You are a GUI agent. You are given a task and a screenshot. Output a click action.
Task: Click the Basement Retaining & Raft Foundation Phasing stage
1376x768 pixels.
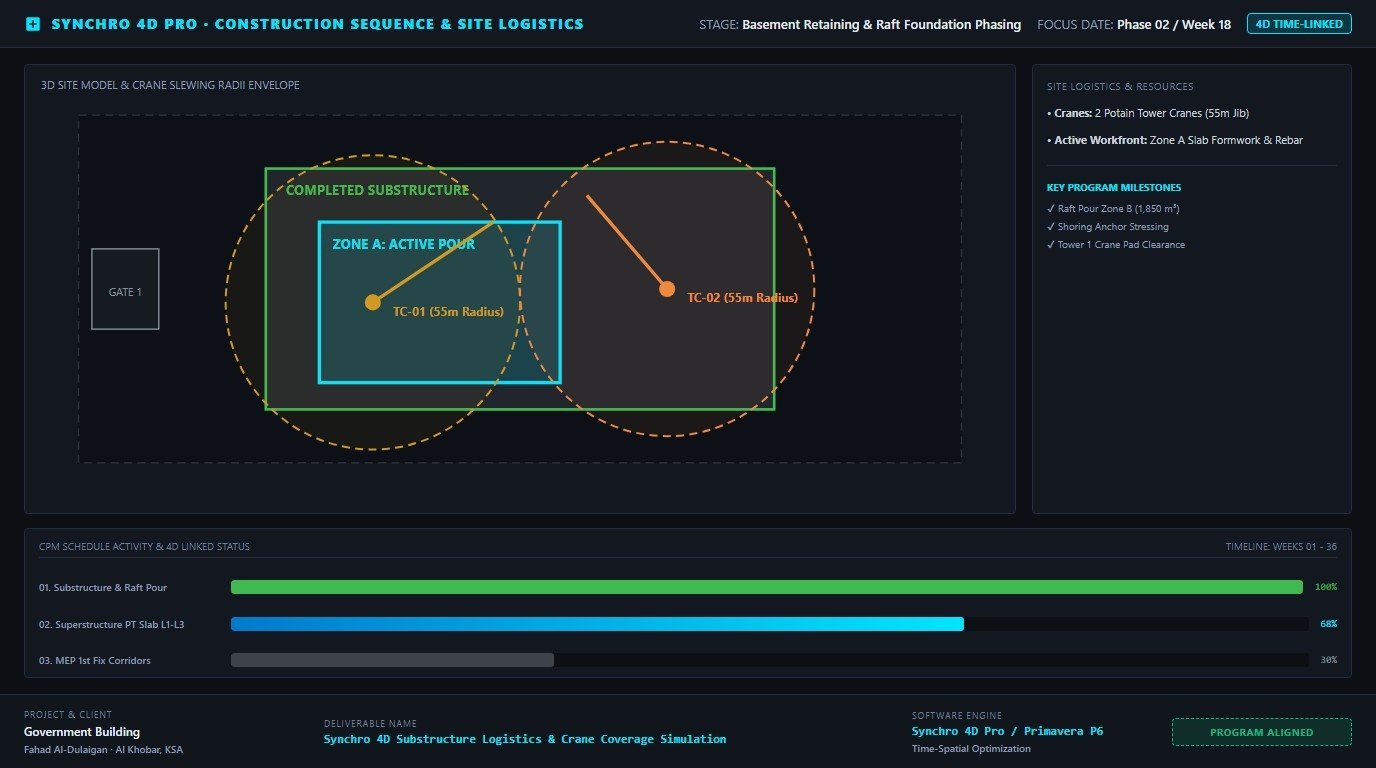[881, 24]
